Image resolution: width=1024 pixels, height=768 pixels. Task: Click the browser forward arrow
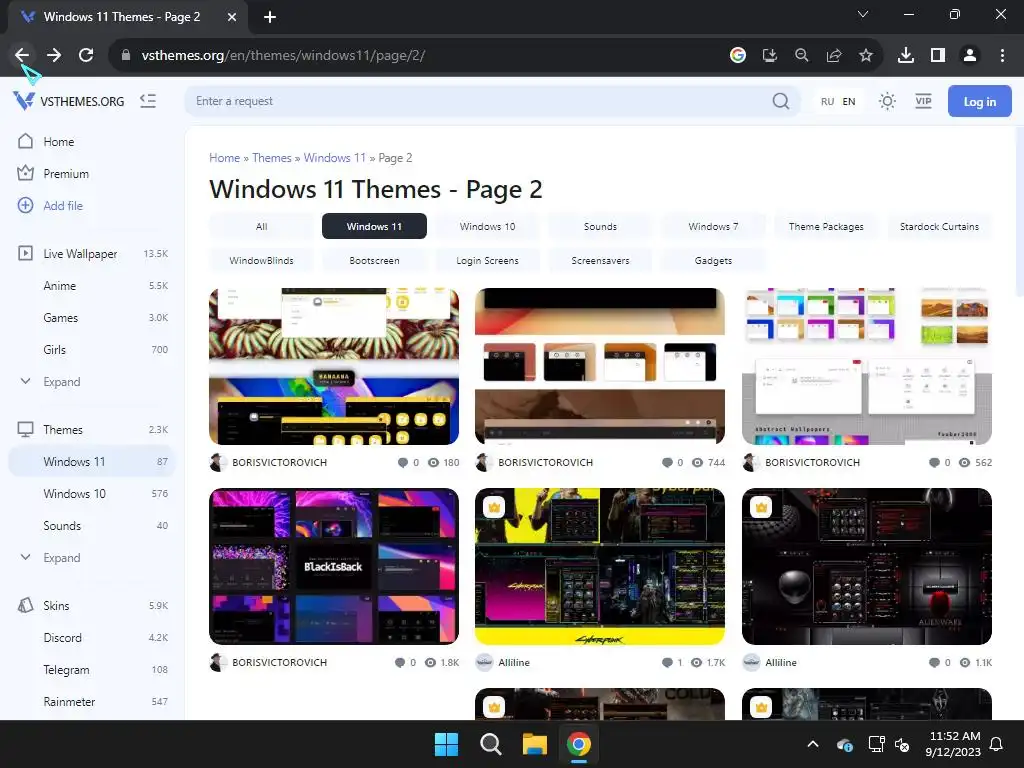click(54, 56)
